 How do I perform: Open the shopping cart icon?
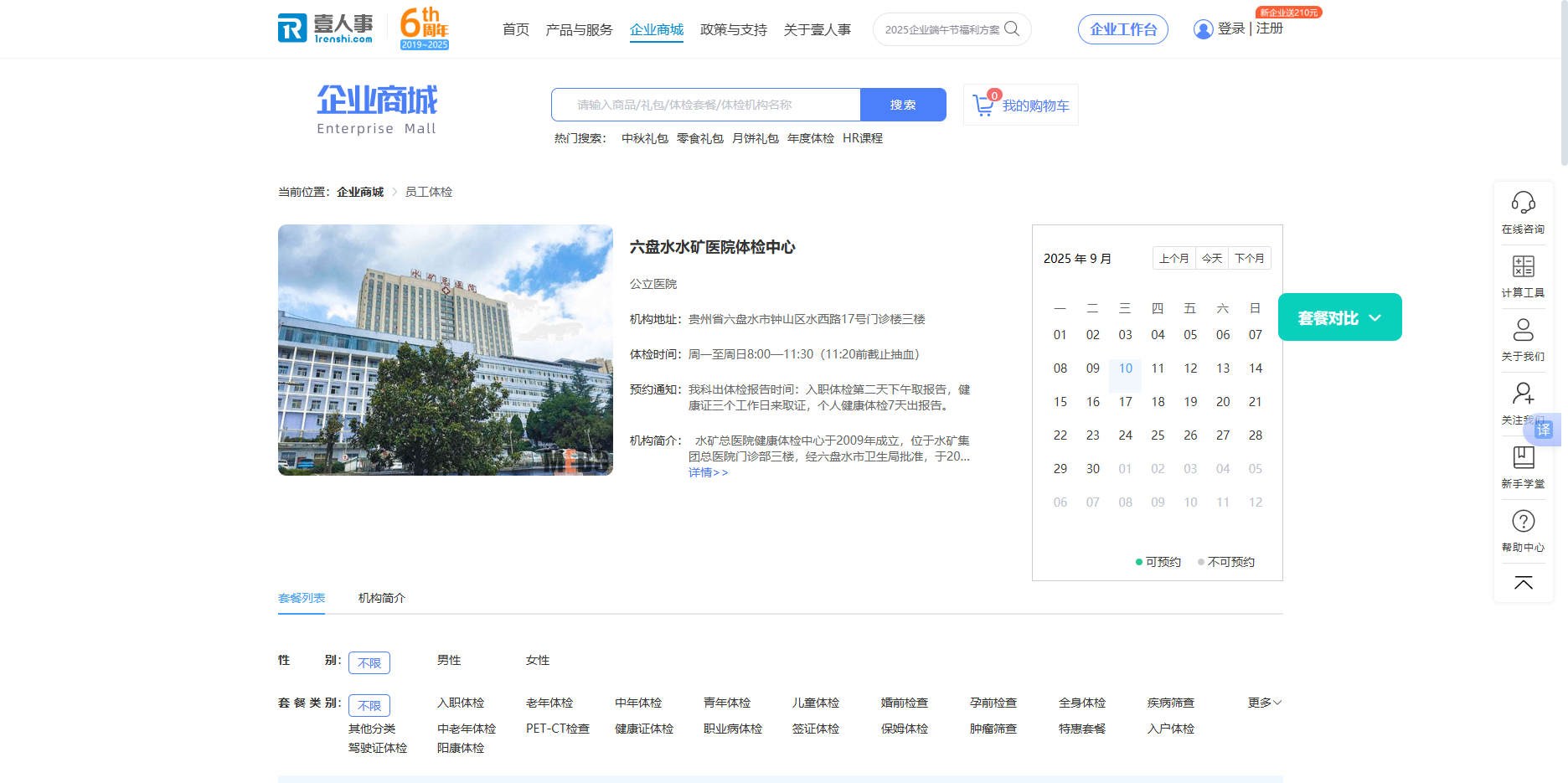click(983, 105)
